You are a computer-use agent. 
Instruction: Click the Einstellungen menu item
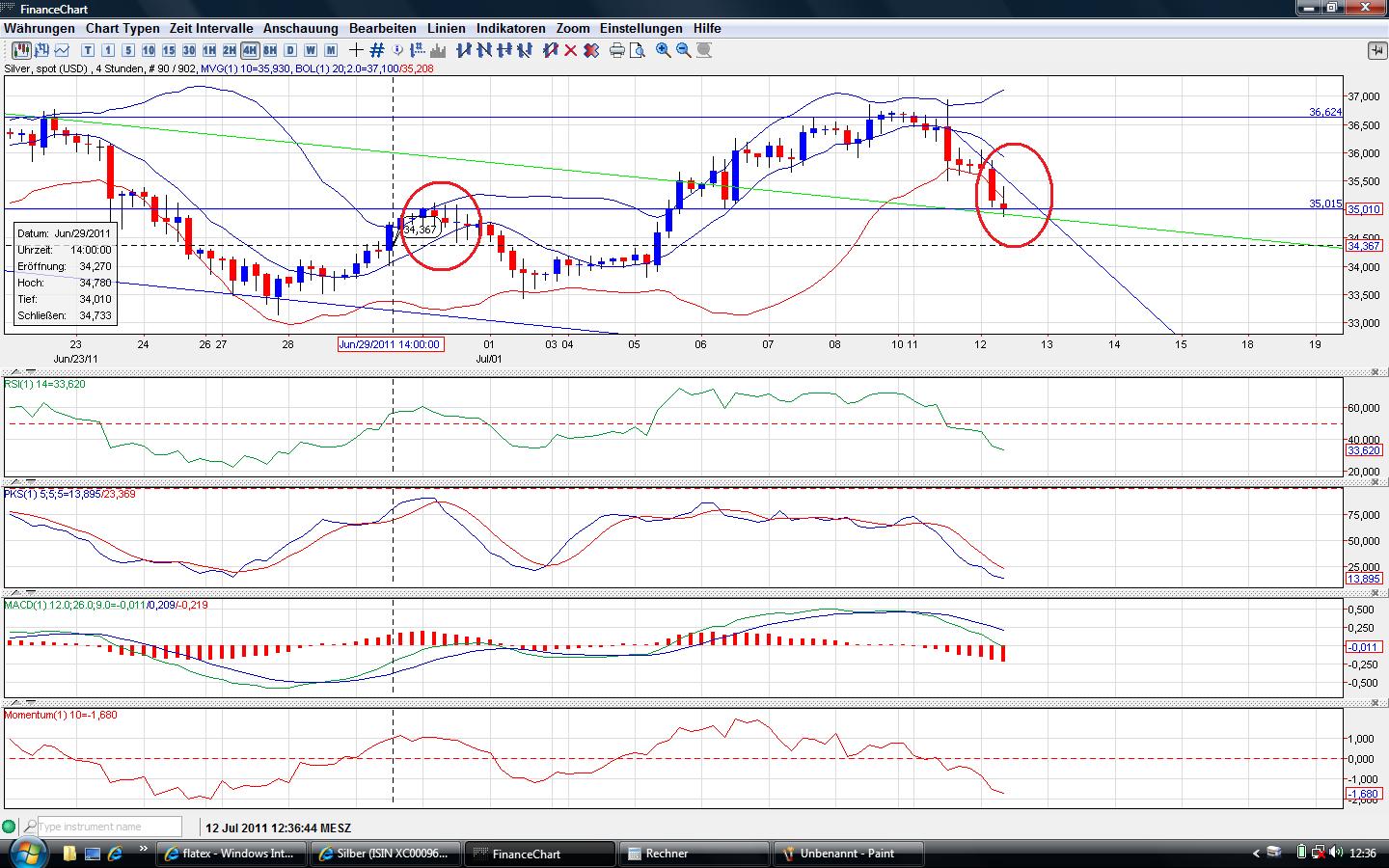click(640, 29)
